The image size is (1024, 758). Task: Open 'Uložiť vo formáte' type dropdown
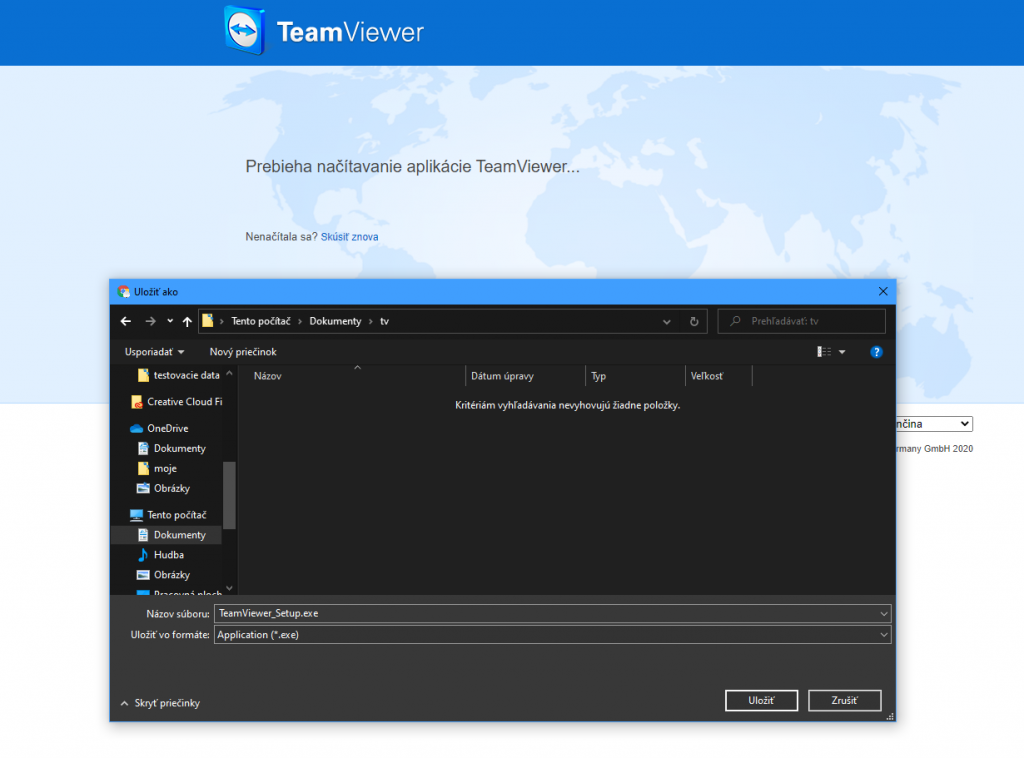tap(552, 635)
